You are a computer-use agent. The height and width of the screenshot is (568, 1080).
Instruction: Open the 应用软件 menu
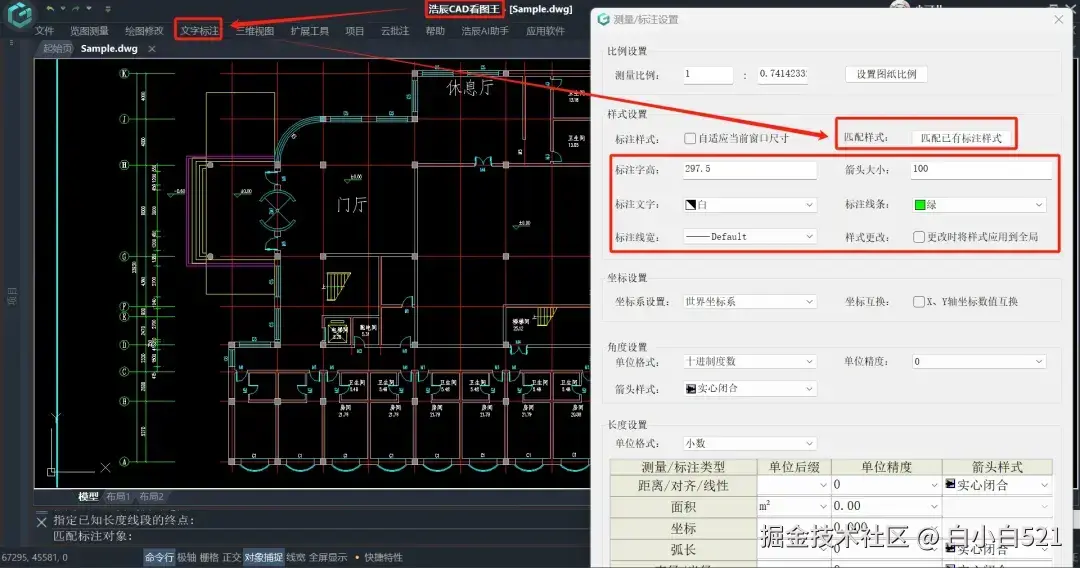click(x=545, y=31)
